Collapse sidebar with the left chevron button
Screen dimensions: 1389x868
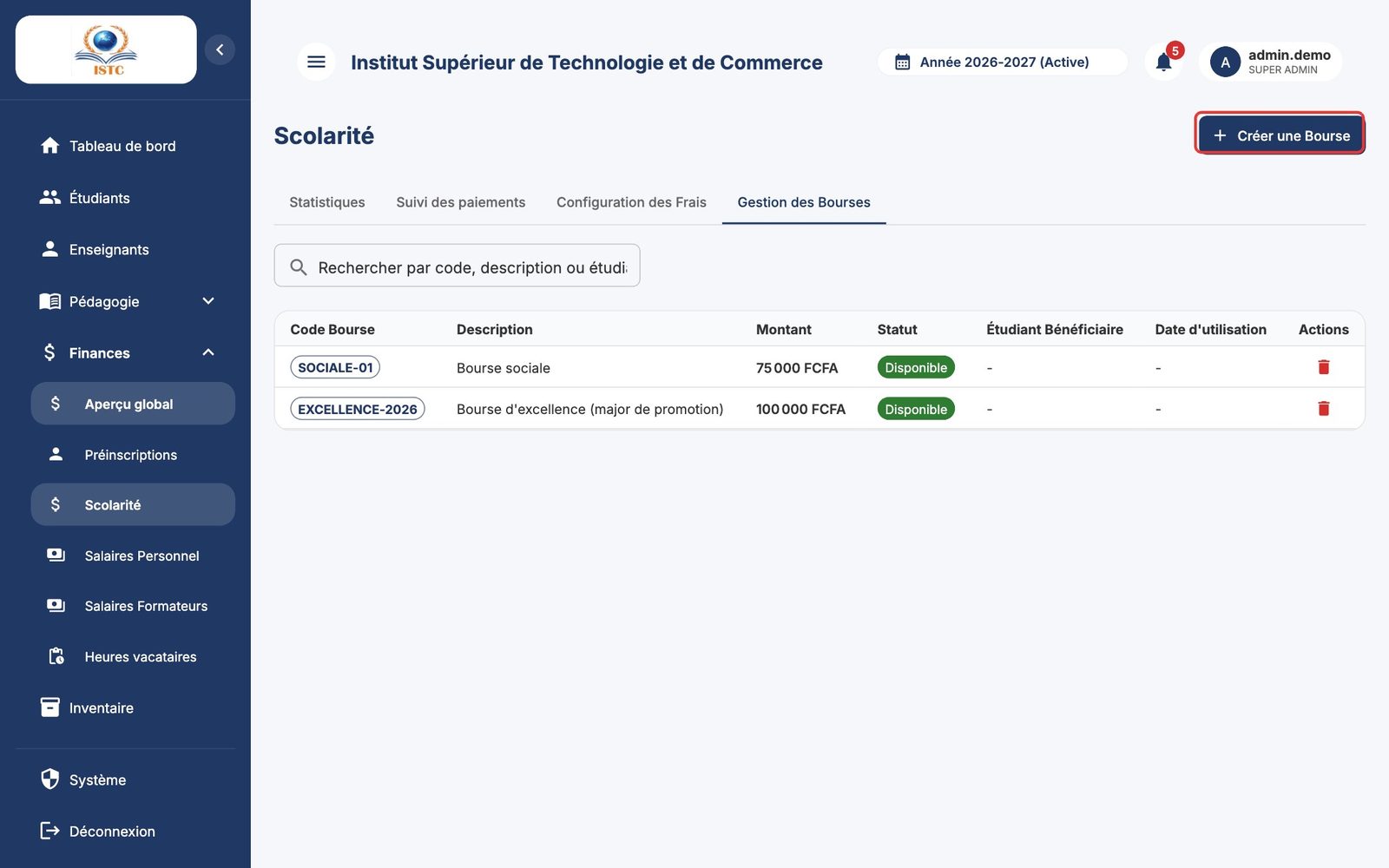pos(220,49)
